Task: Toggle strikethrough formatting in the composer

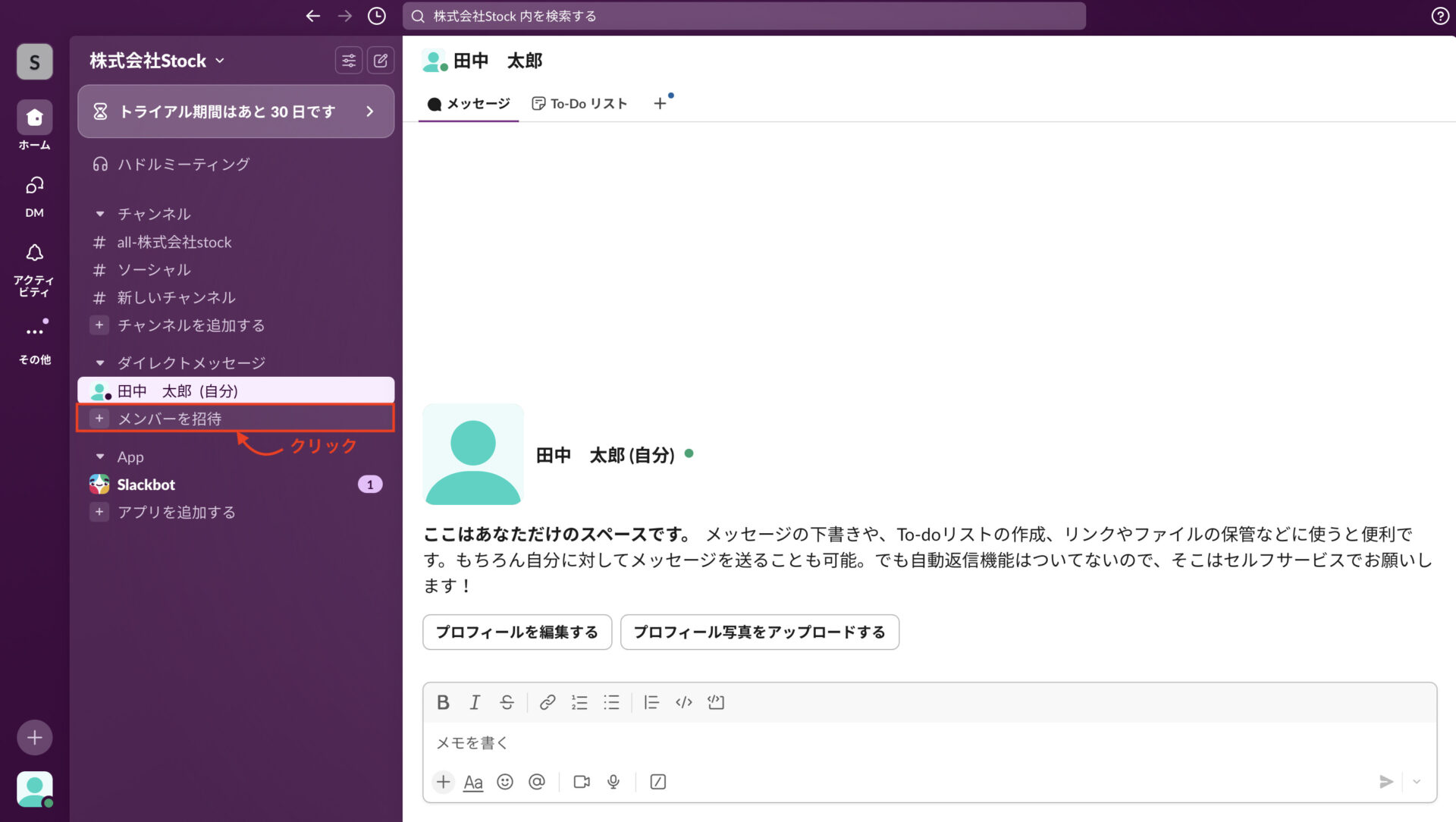Action: click(507, 702)
